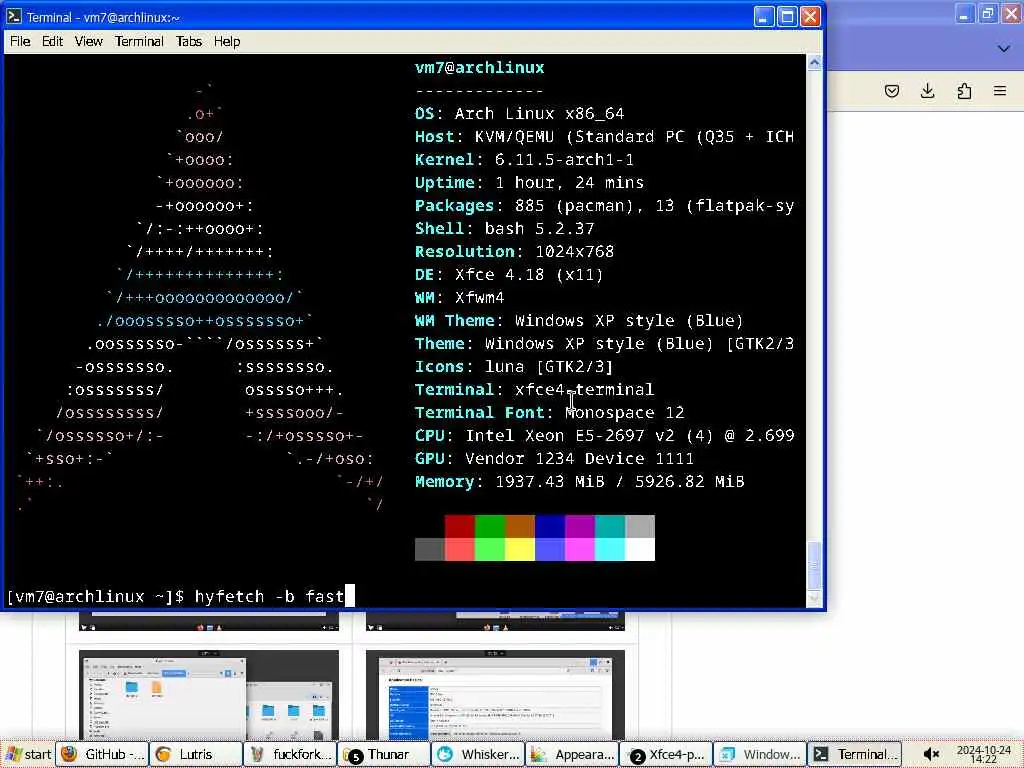Switch to the GitHub Firefox taskbar item
This screenshot has height=768, width=1024.
coord(102,754)
